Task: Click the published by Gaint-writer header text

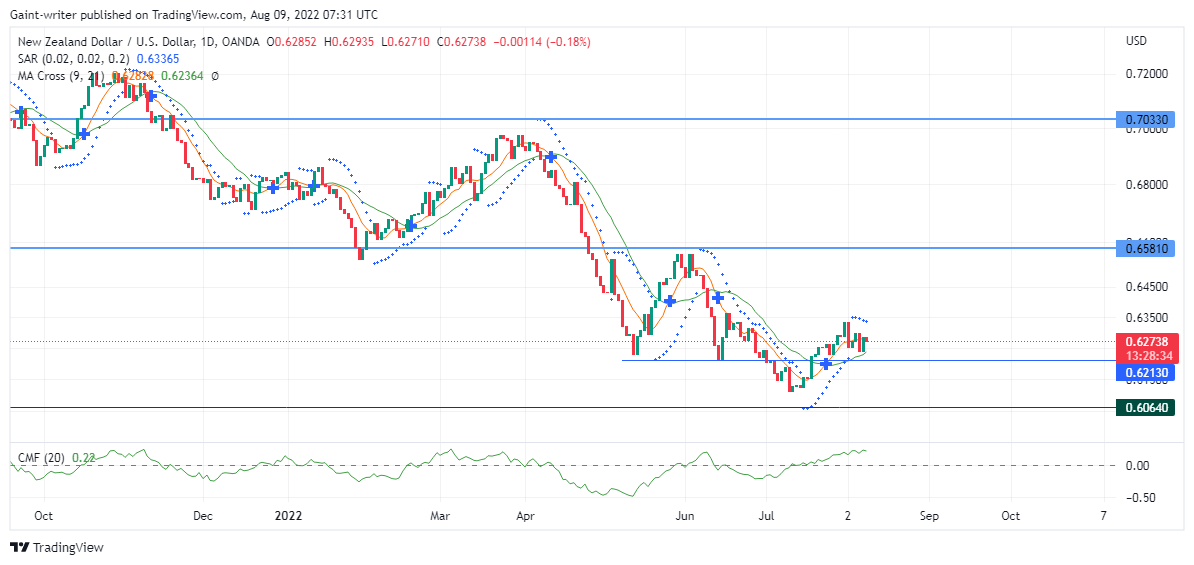Action: tap(193, 14)
